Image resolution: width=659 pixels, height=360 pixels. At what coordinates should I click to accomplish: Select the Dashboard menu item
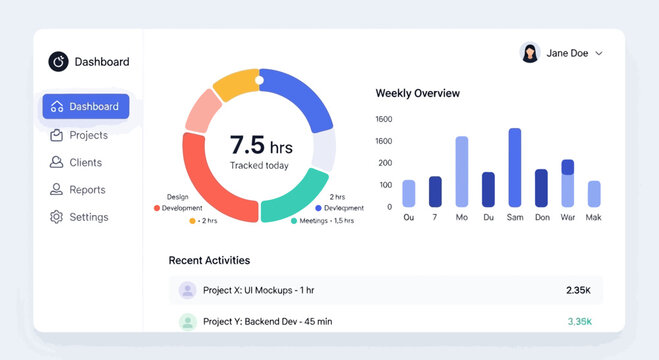tap(86, 106)
